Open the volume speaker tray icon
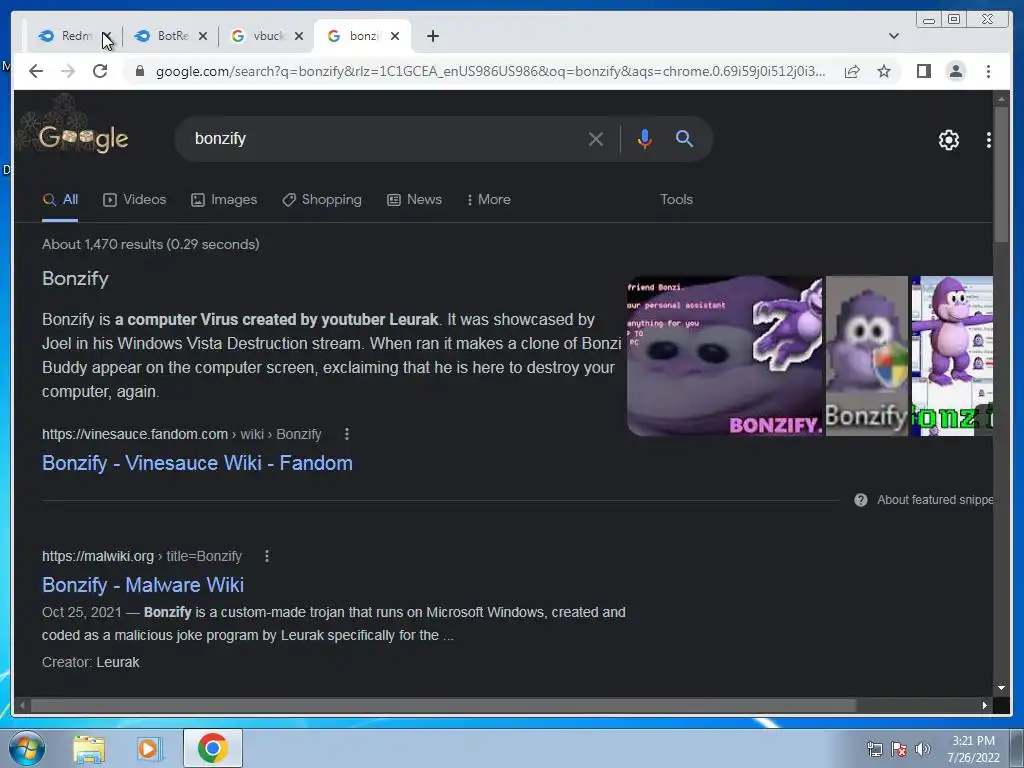The height and width of the screenshot is (768, 1024). [923, 749]
